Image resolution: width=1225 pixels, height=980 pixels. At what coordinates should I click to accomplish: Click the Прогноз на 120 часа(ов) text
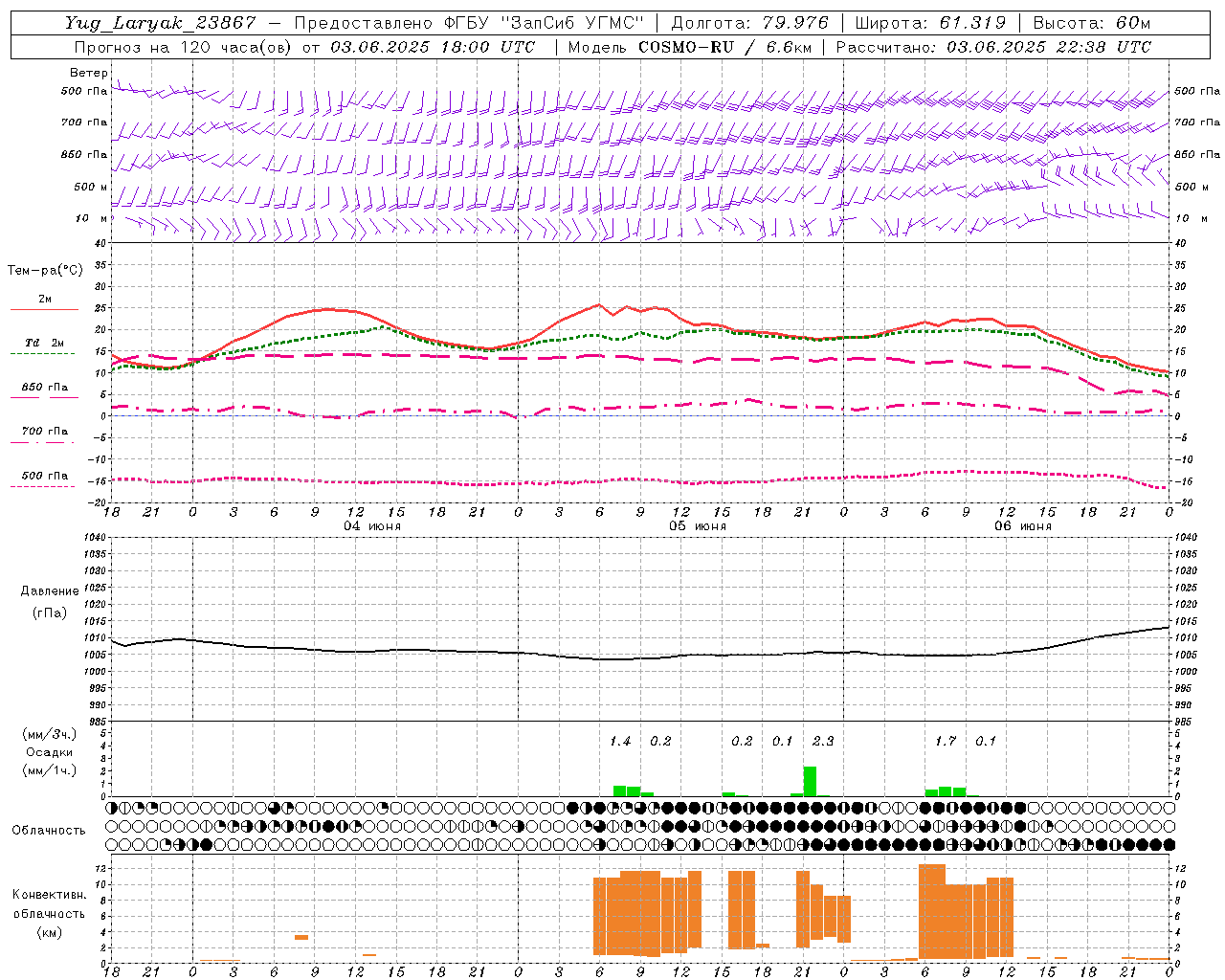(184, 47)
